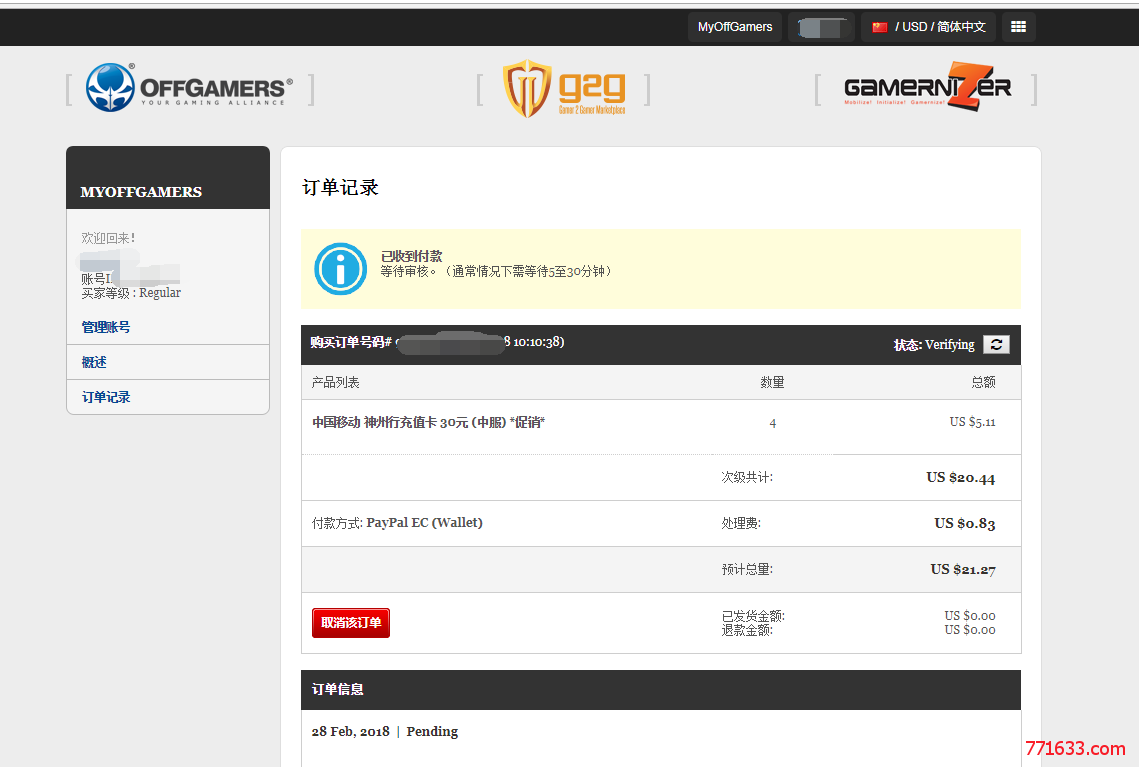Click the 欢迎回来! greeting text
The width and height of the screenshot is (1139, 767).
(x=108, y=238)
